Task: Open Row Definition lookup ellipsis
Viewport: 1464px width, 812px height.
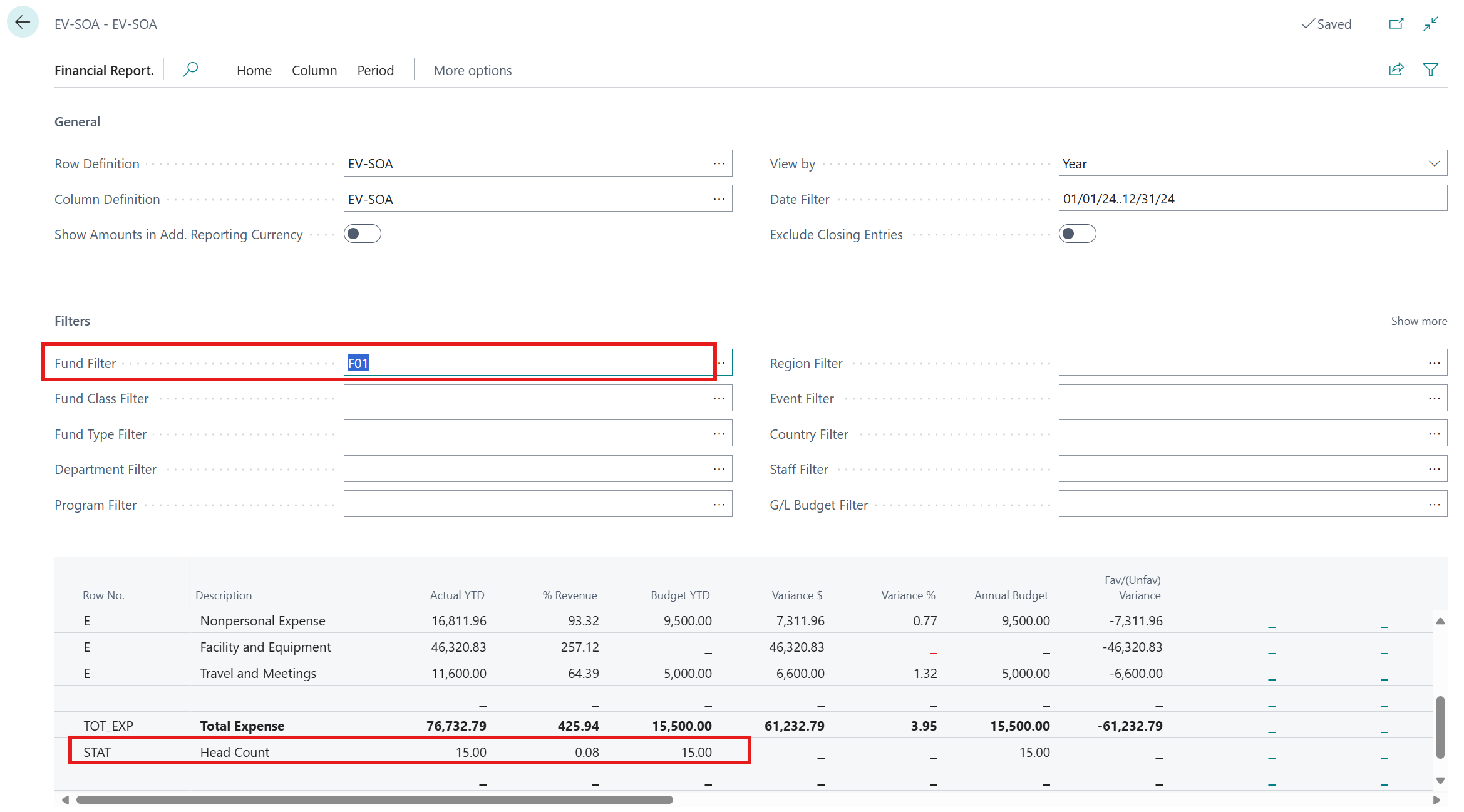Action: point(719,163)
